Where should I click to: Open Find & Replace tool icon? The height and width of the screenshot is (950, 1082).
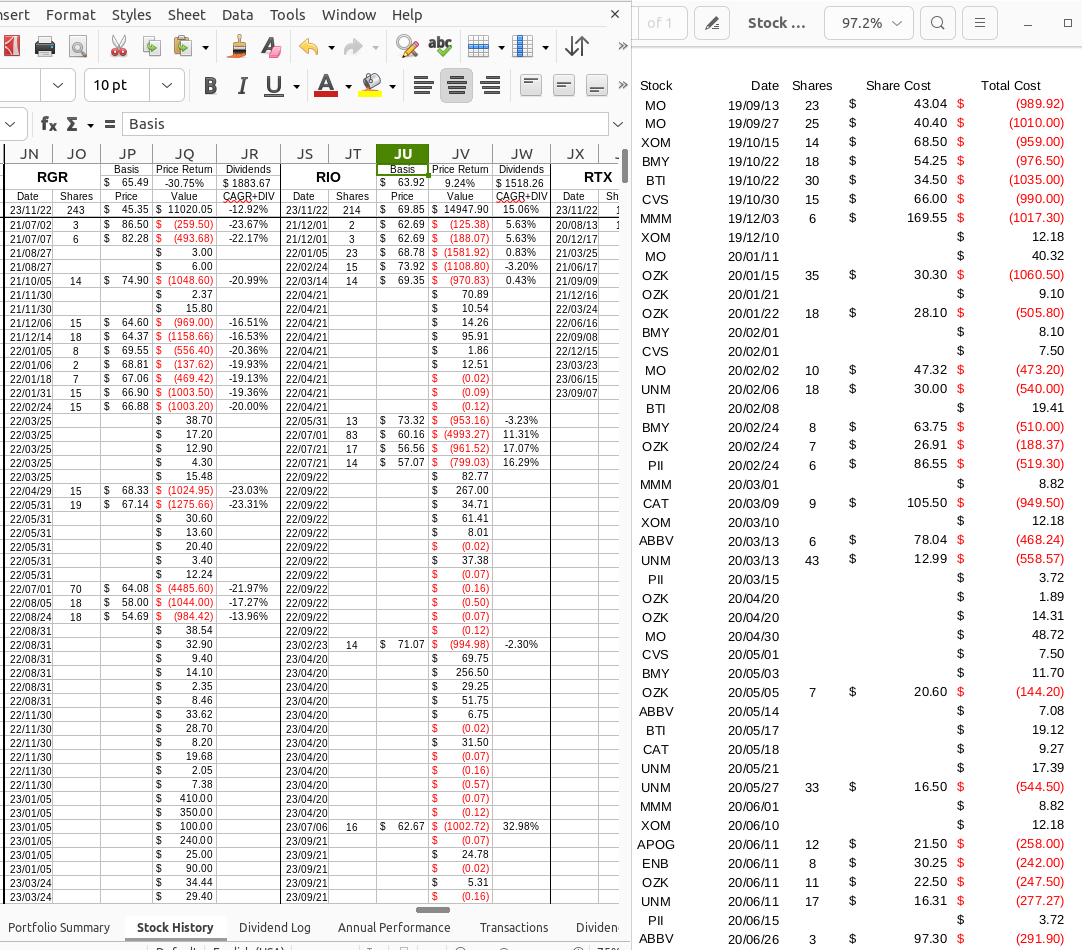tap(407, 47)
